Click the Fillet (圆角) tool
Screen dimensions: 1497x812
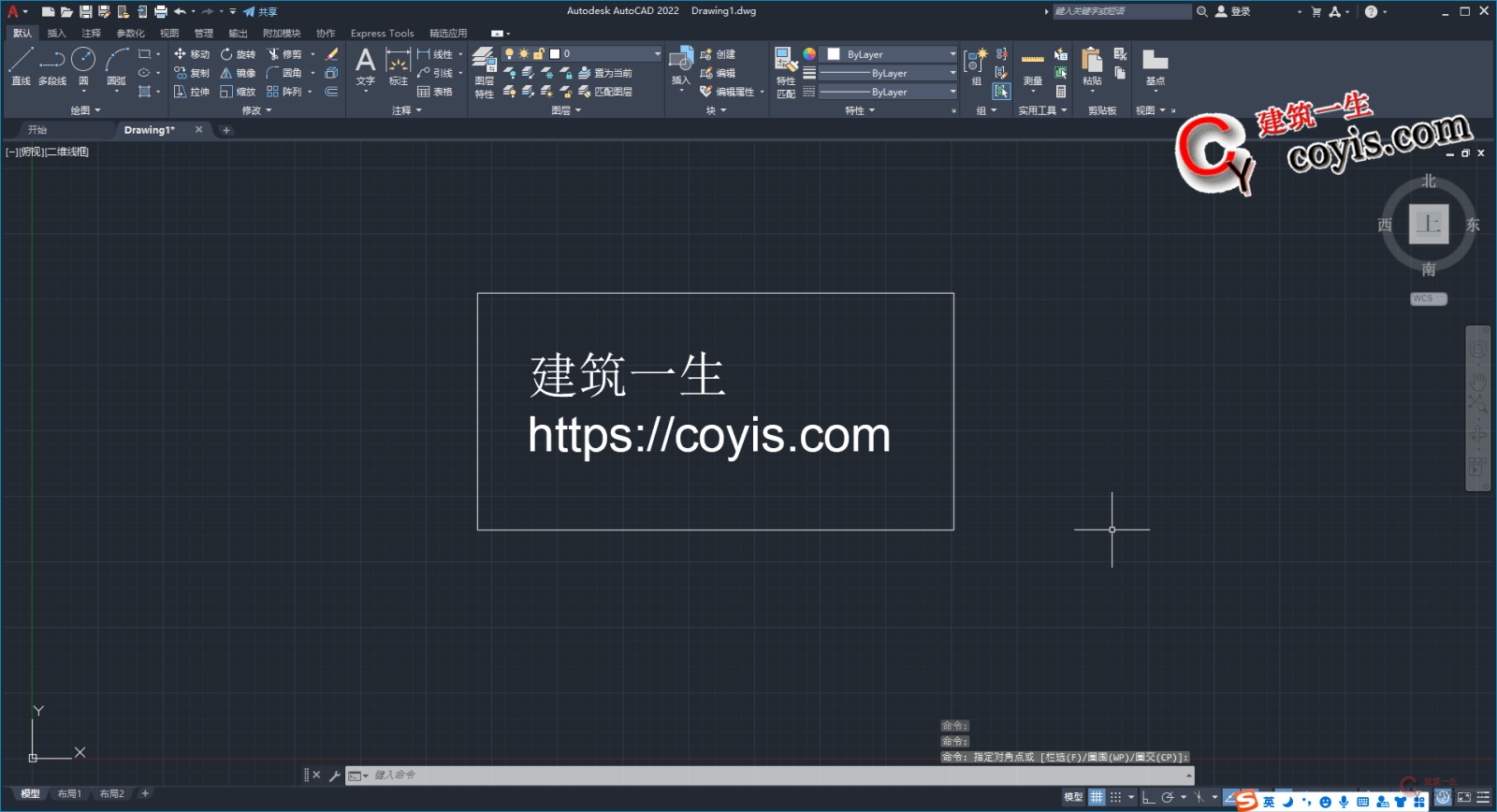(284, 73)
